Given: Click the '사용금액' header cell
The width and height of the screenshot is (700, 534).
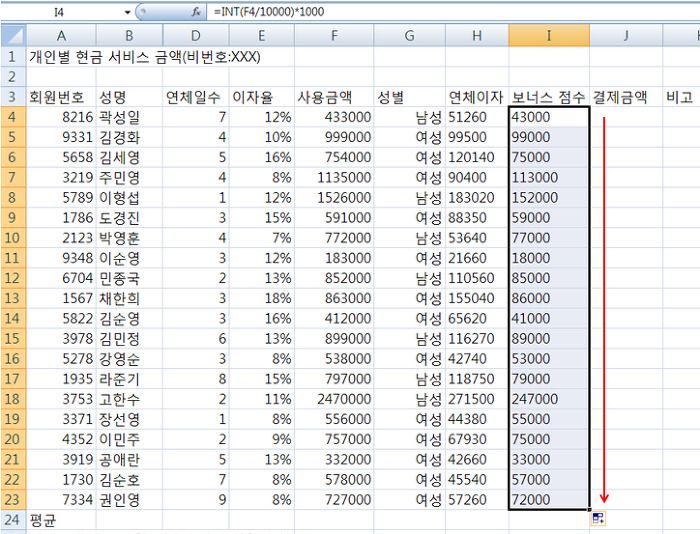Looking at the screenshot, I should (334, 96).
